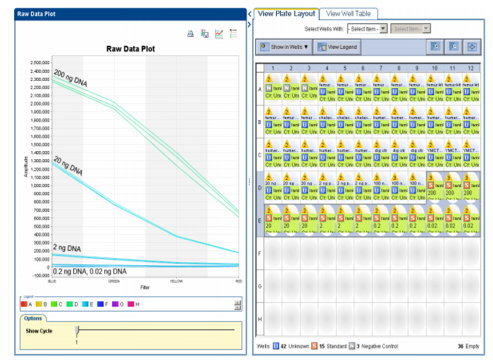Click the '36 Empty' wells count
Image resolution: width=493 pixels, height=361 pixels.
tap(468, 346)
